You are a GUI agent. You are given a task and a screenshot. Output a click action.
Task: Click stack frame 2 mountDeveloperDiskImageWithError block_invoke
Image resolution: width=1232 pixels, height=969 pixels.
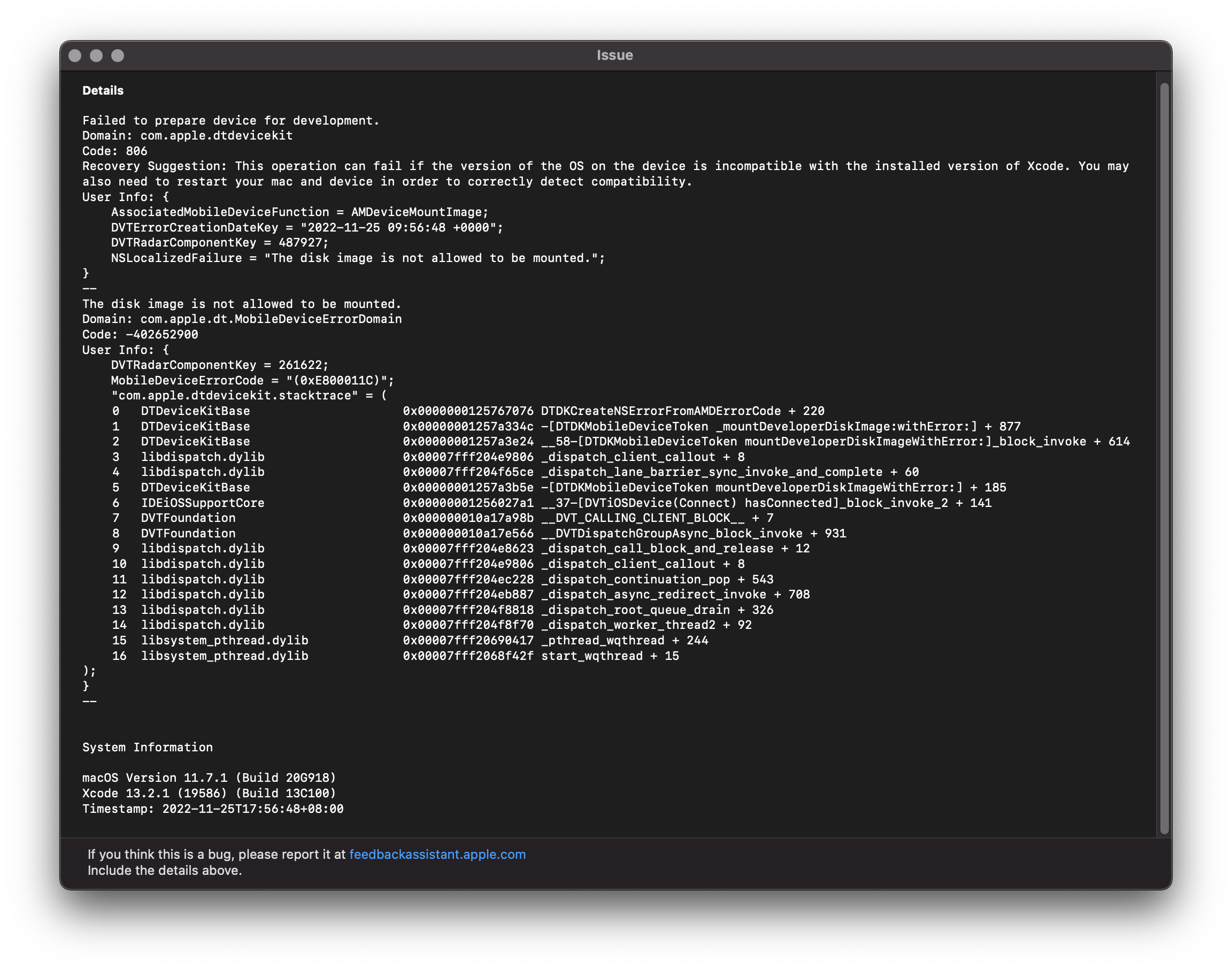(x=620, y=441)
